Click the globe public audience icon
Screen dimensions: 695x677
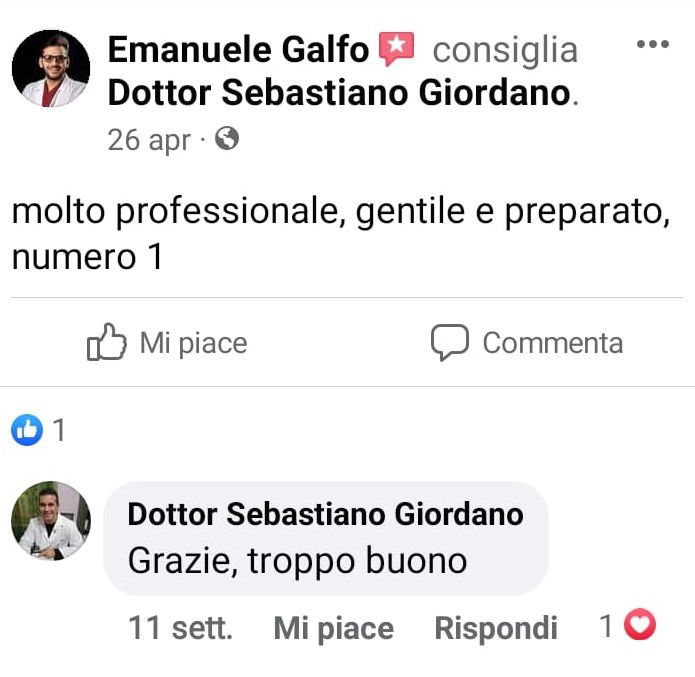(x=227, y=139)
